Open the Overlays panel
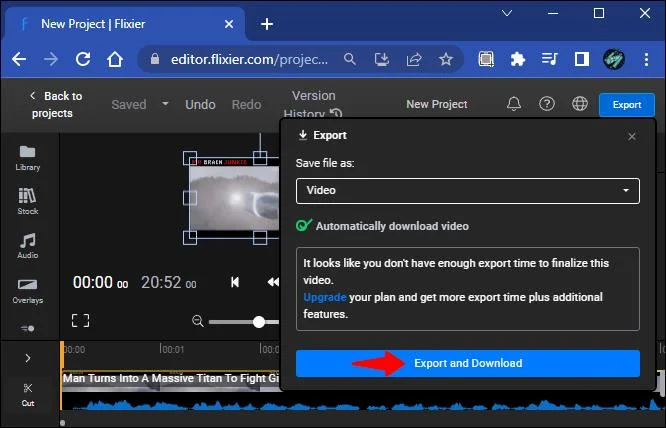666x428 pixels. click(x=28, y=291)
